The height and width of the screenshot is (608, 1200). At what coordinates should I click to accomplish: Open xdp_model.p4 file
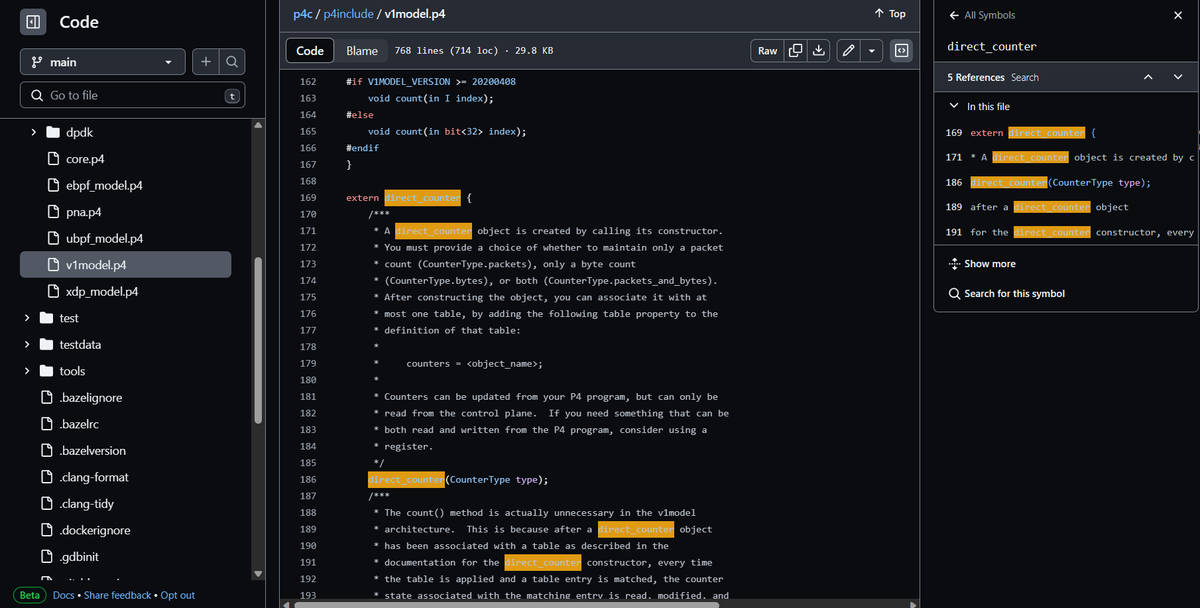pyautogui.click(x=101, y=291)
